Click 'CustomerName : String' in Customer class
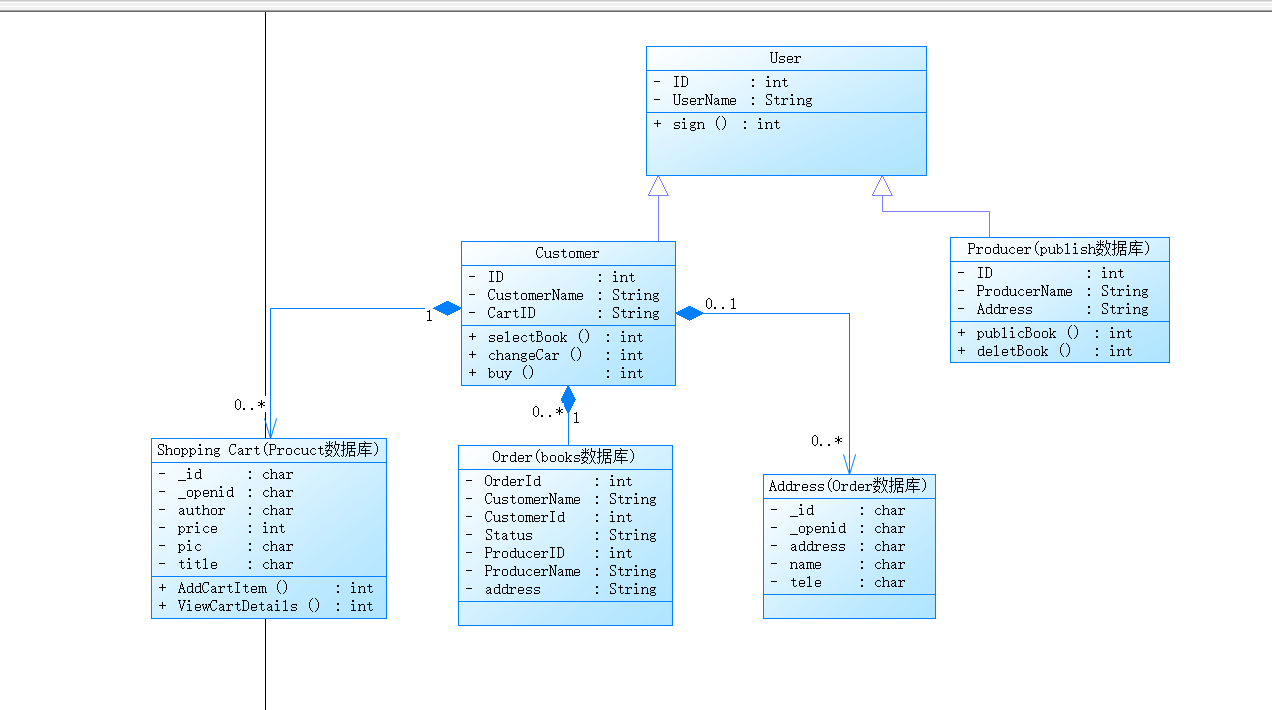 (564, 295)
